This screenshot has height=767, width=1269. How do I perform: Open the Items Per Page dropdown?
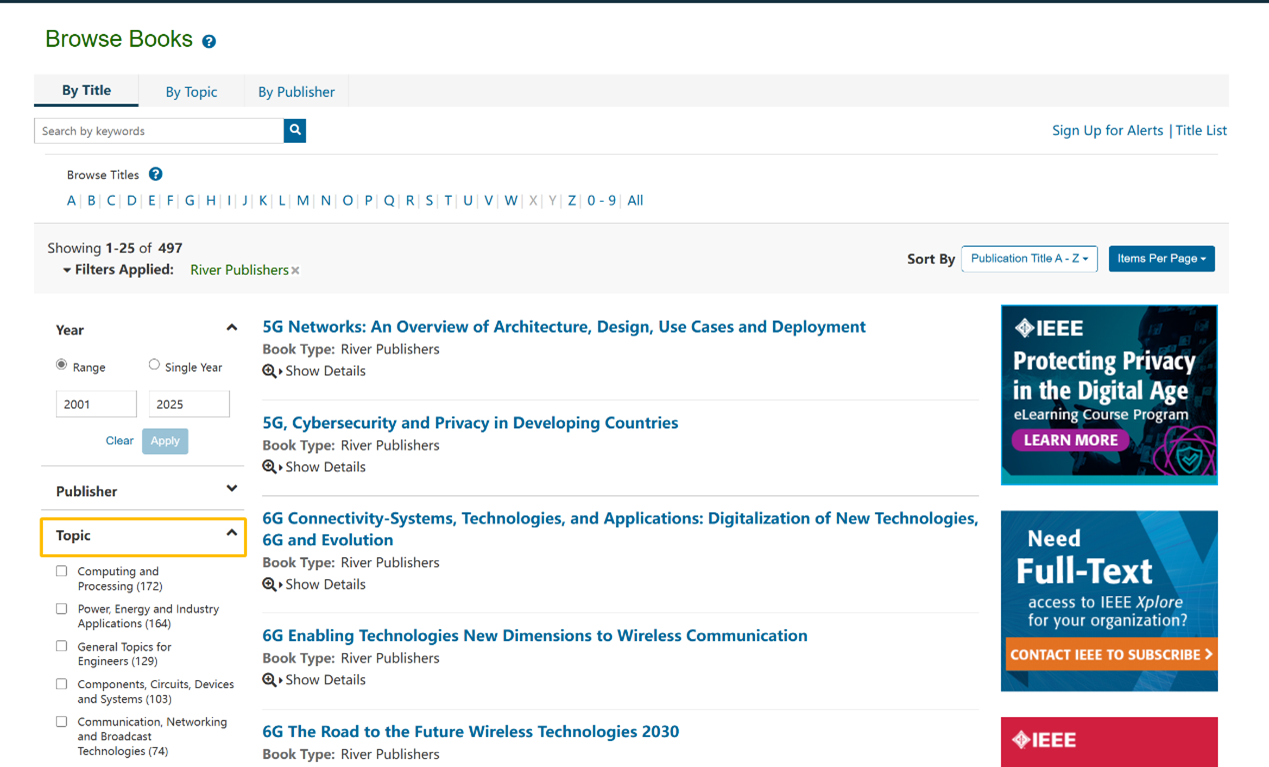coord(1161,259)
